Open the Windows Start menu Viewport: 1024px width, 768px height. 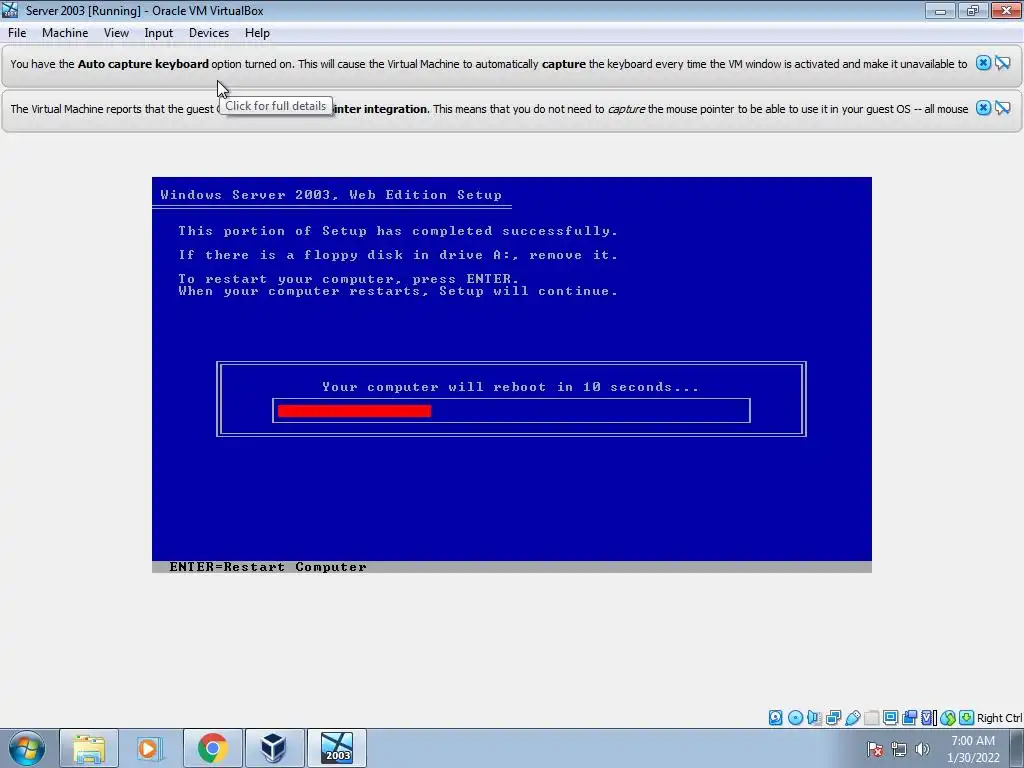click(27, 748)
